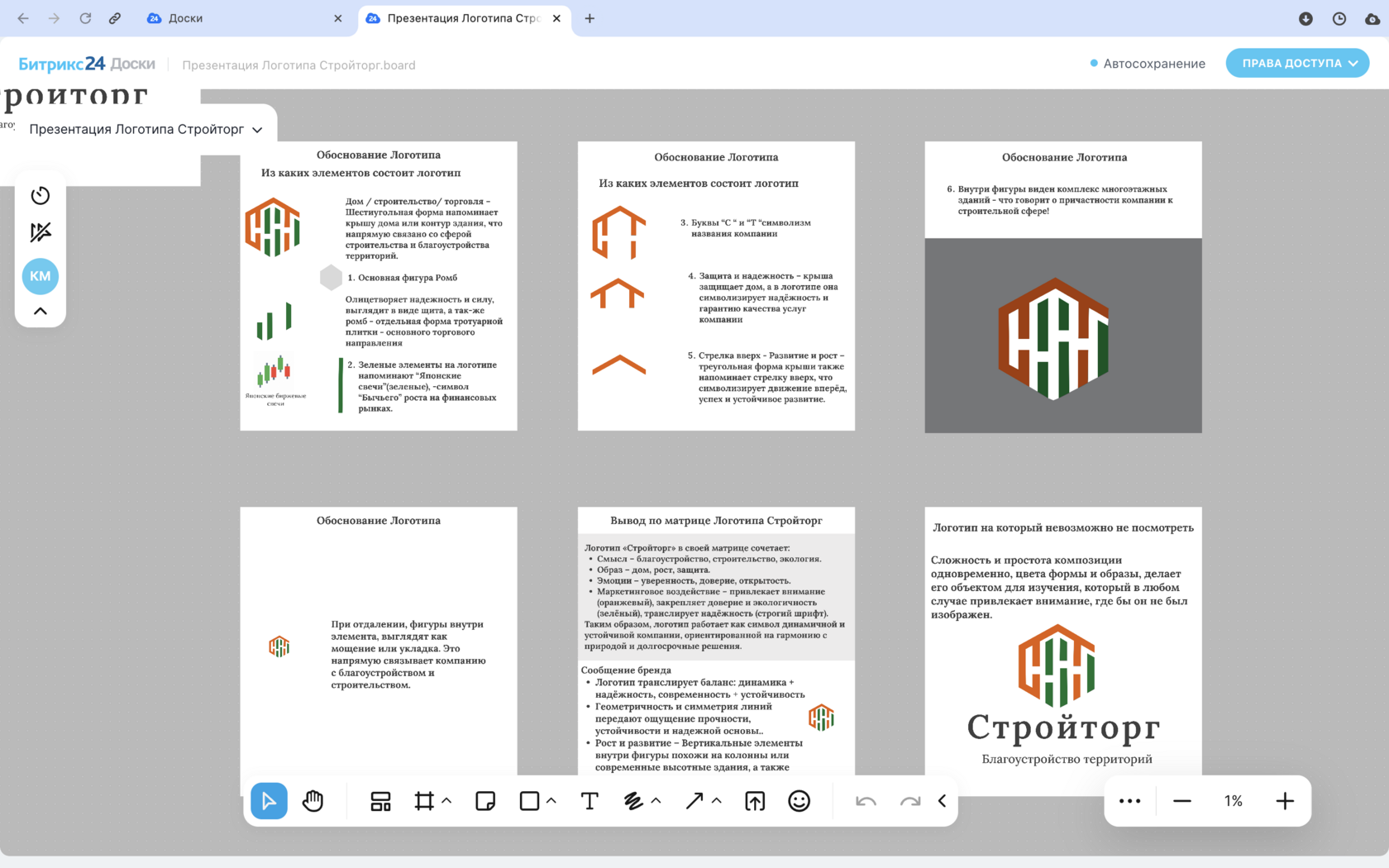Image resolution: width=1389 pixels, height=868 pixels.
Task: Open the three-dots more options menu
Action: point(1130,801)
